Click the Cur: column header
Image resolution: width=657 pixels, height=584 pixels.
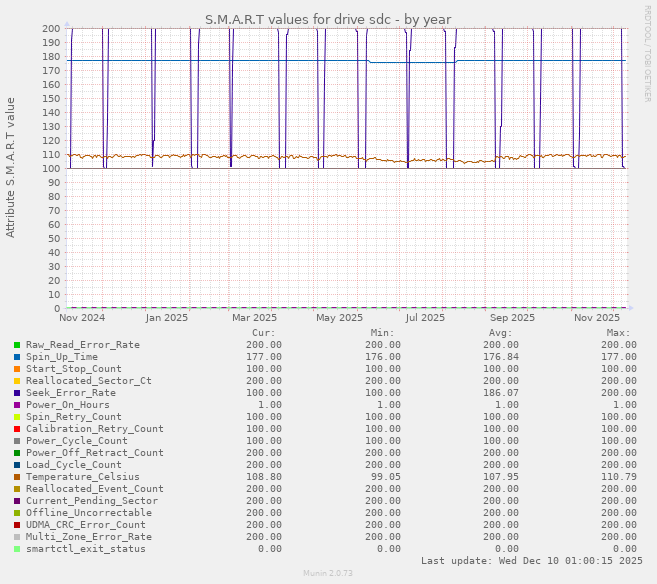click(x=263, y=333)
